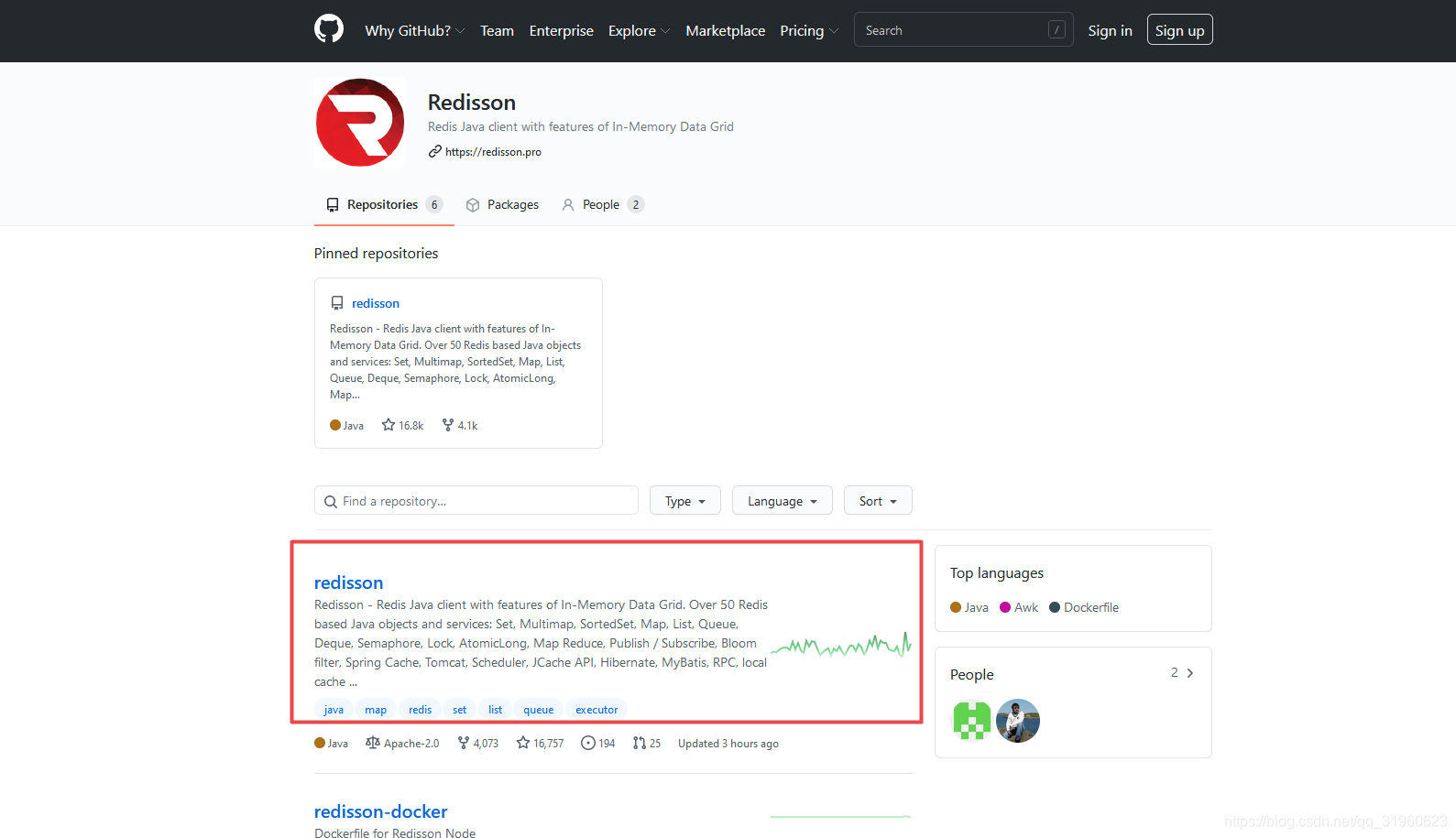This screenshot has height=838, width=1456.
Task: Open the Redisson organization avatar logo
Action: (x=360, y=123)
